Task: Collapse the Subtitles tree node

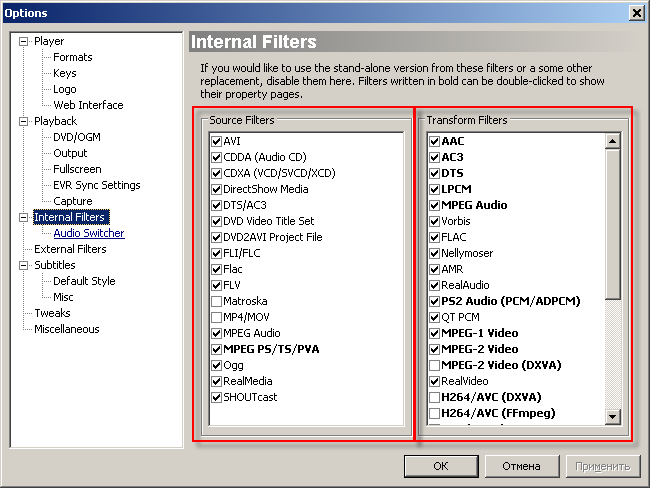Action: pyautogui.click(x=24, y=265)
